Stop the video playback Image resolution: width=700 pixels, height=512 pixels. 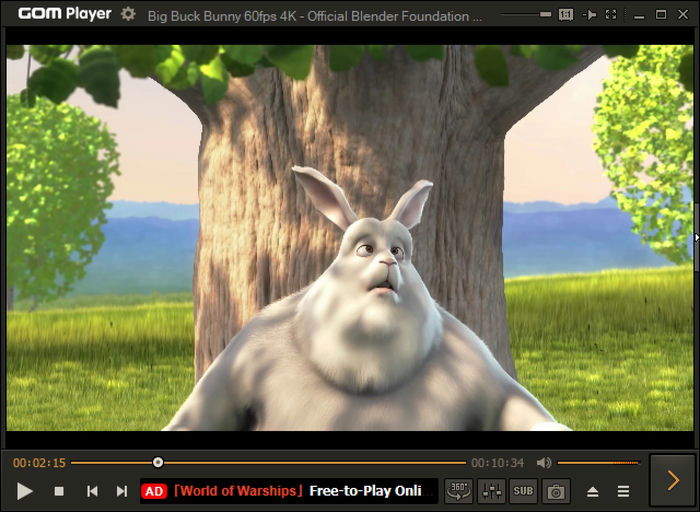(x=59, y=491)
